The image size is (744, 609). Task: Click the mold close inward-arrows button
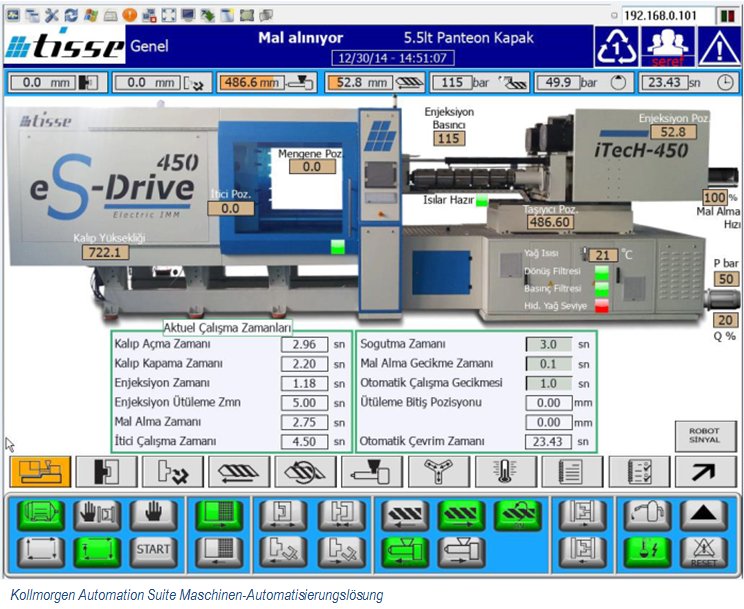click(x=342, y=515)
